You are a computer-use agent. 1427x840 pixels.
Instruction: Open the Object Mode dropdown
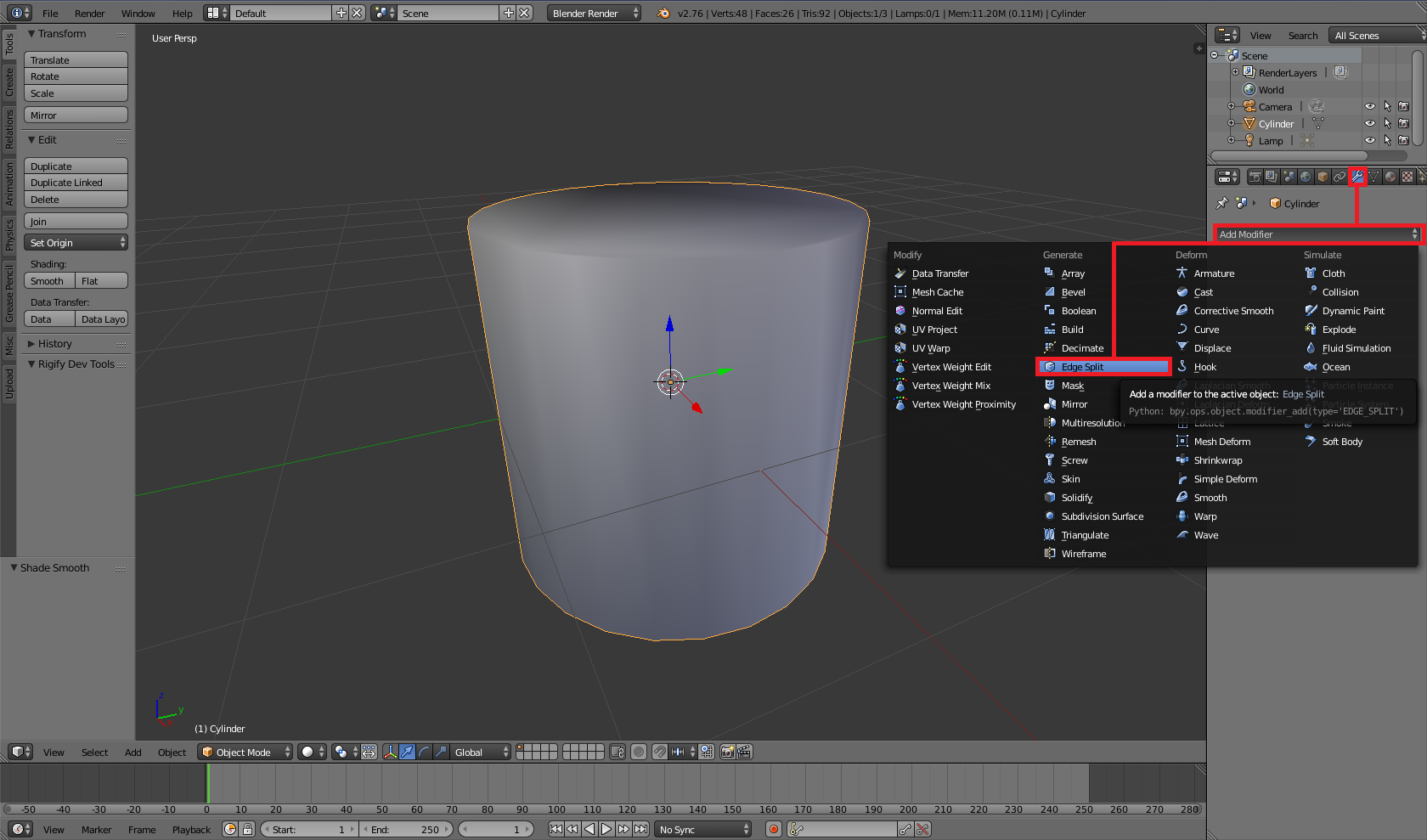[245, 752]
